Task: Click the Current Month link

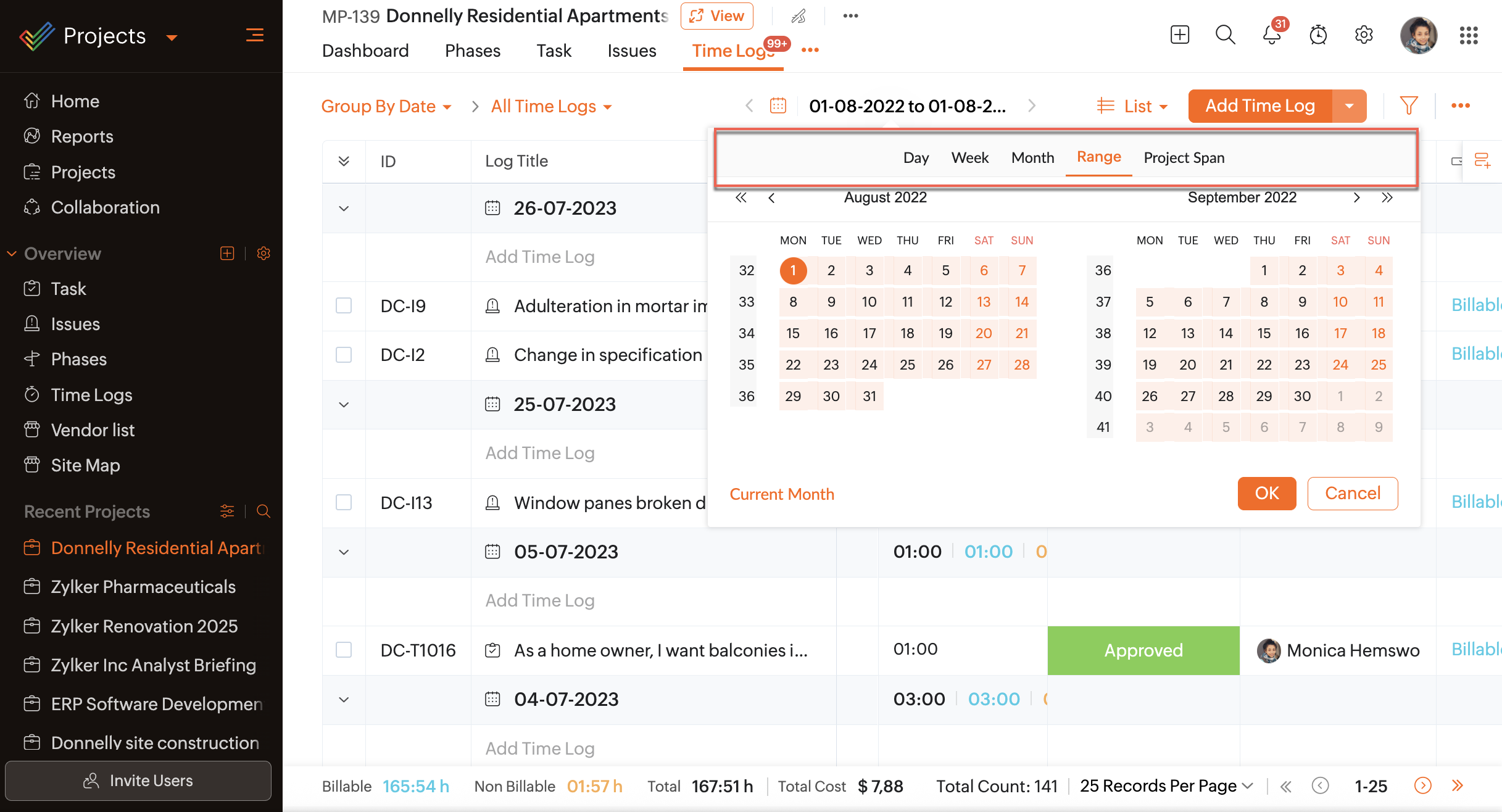Action: 781,494
